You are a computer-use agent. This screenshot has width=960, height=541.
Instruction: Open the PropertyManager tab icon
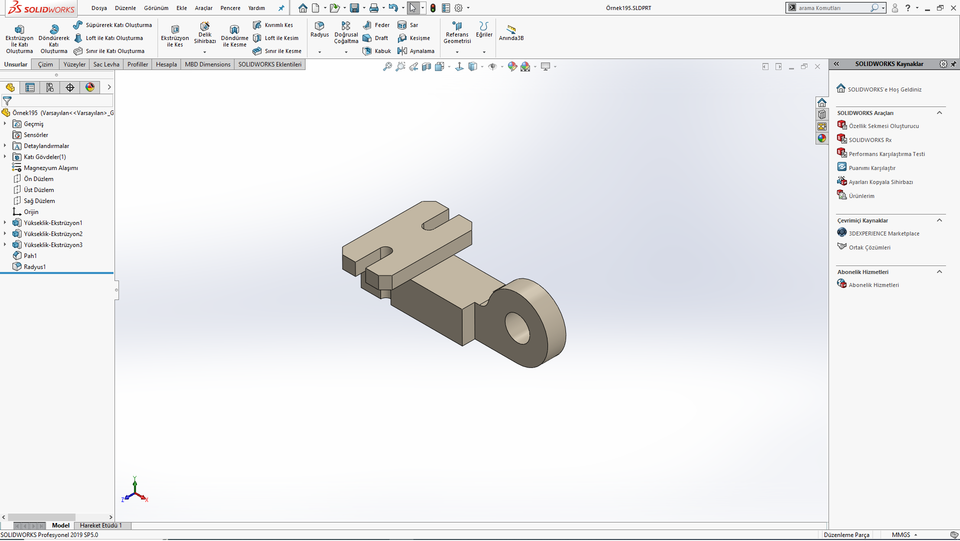click(x=30, y=88)
